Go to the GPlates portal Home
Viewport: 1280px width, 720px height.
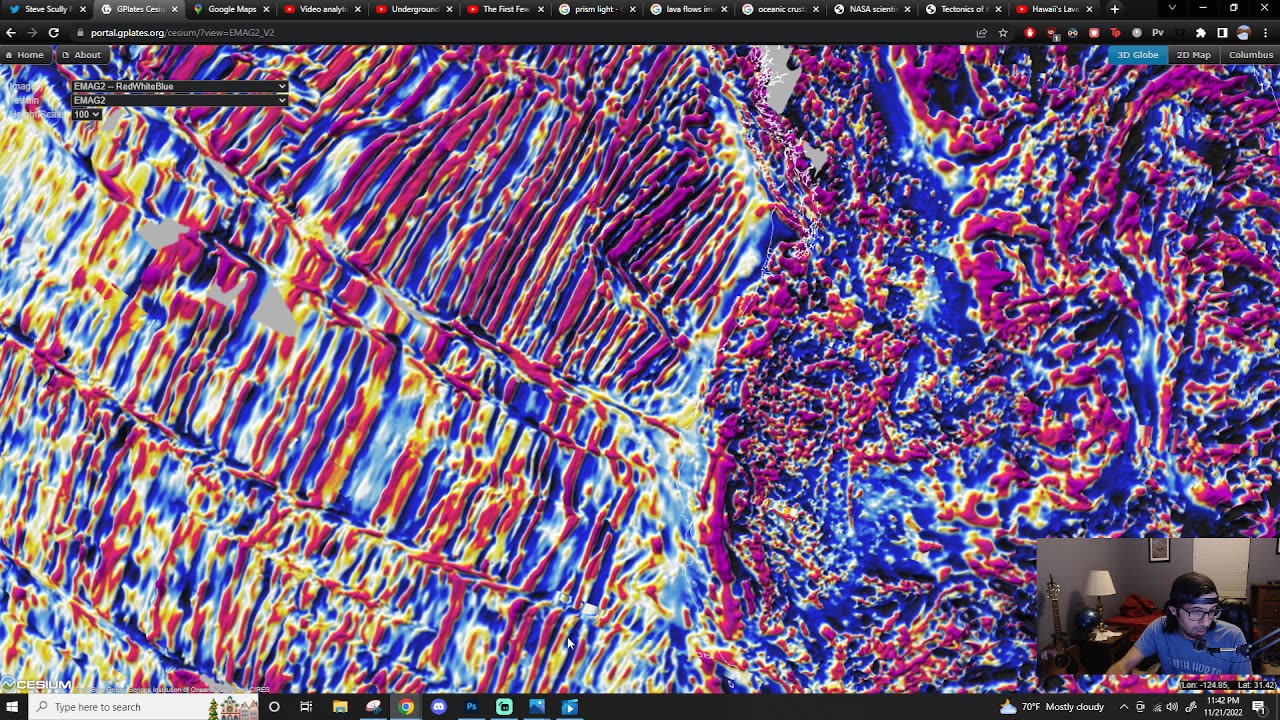tap(24, 55)
